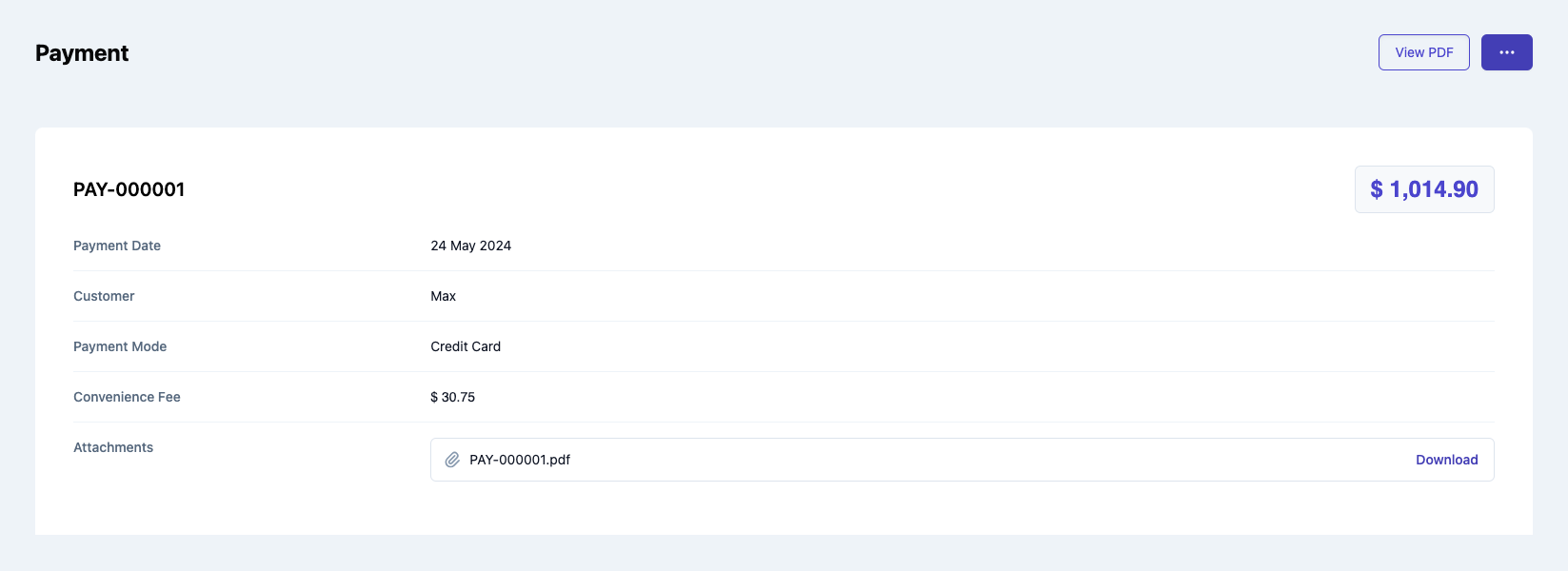Download the PAY-000001.pdf attachment

pyautogui.click(x=1446, y=460)
